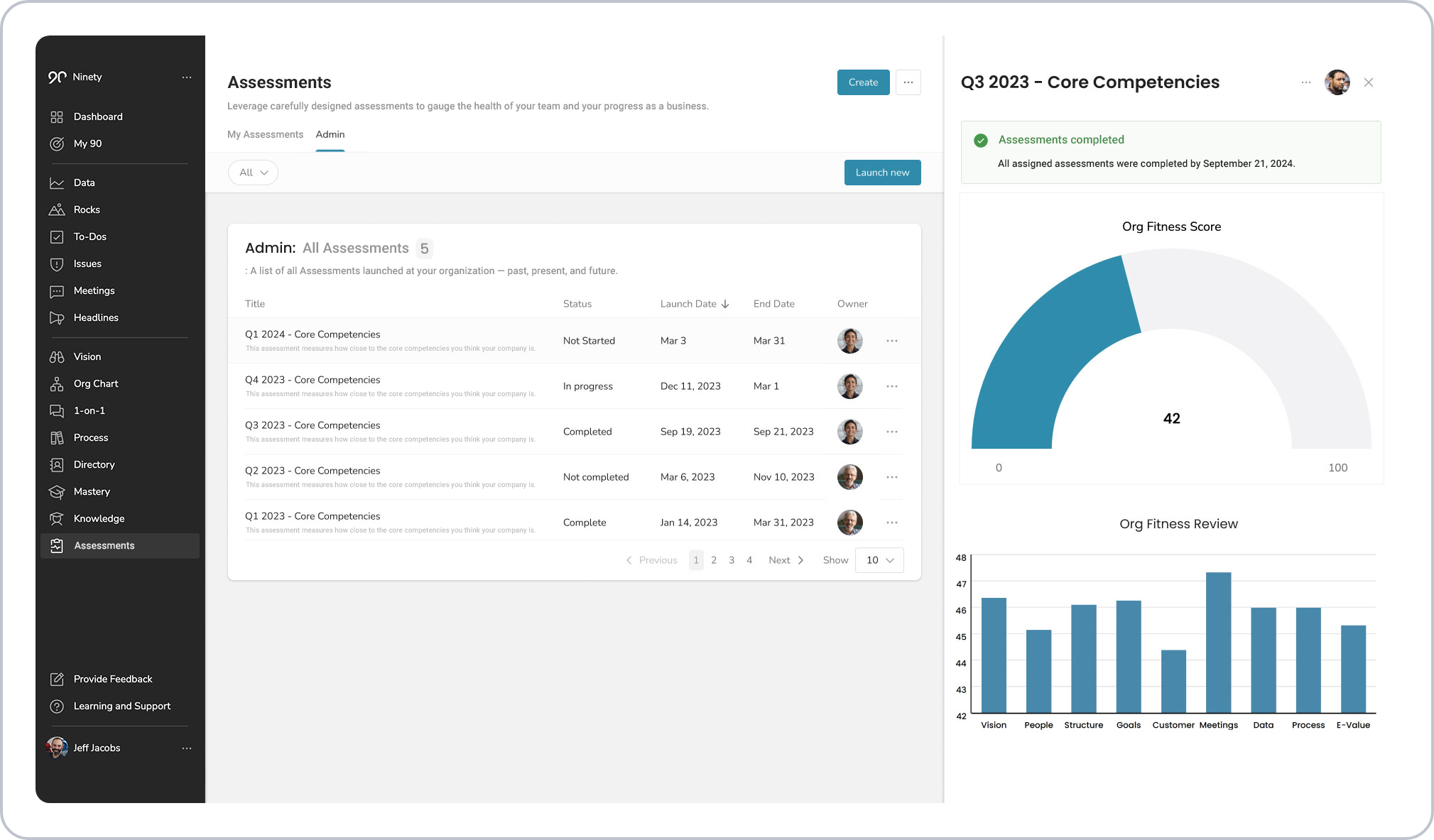
Task: Click the Launch new button
Action: coord(882,172)
